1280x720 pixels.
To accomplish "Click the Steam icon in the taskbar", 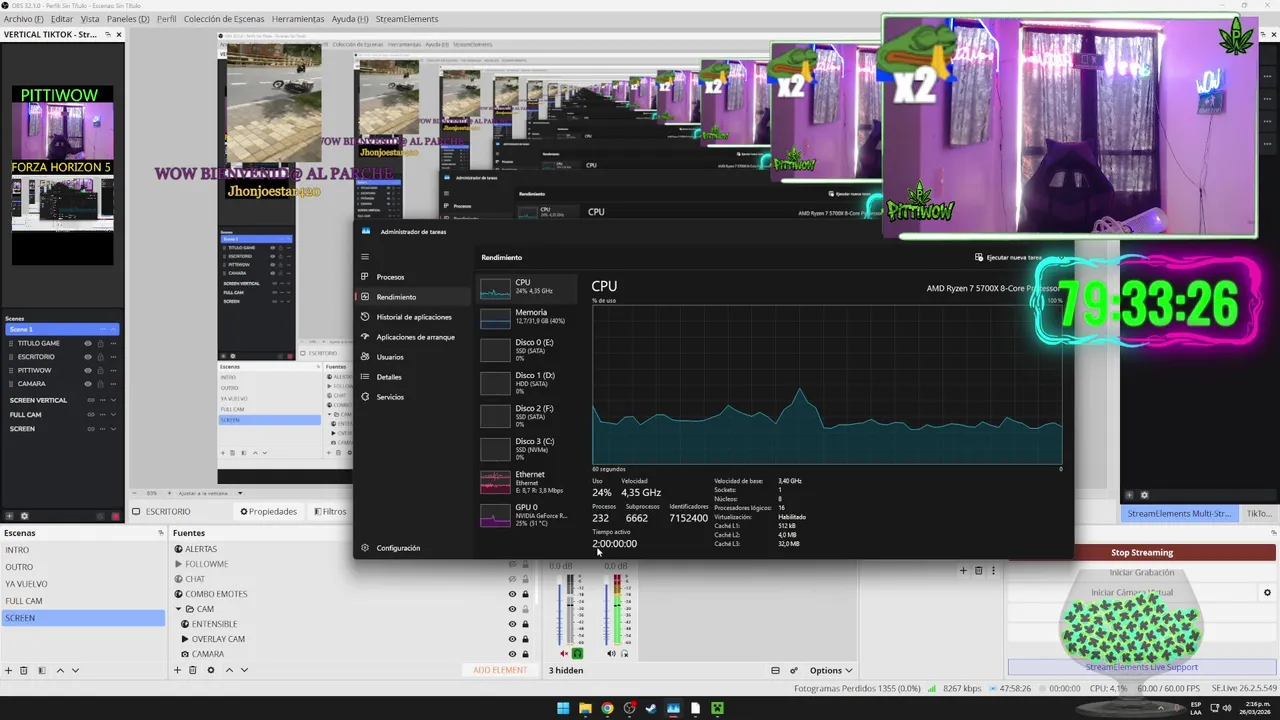I will click(651, 709).
